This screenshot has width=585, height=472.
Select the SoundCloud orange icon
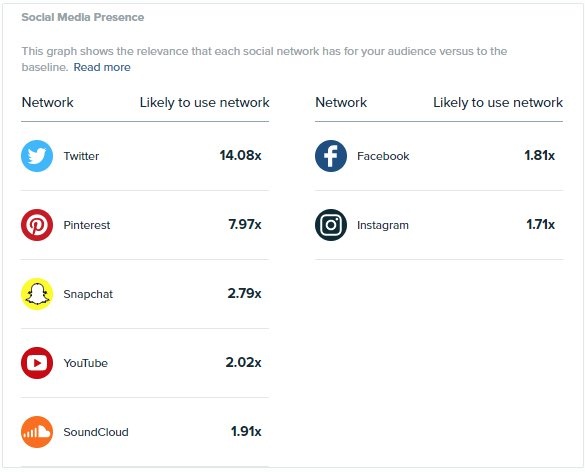[37, 432]
